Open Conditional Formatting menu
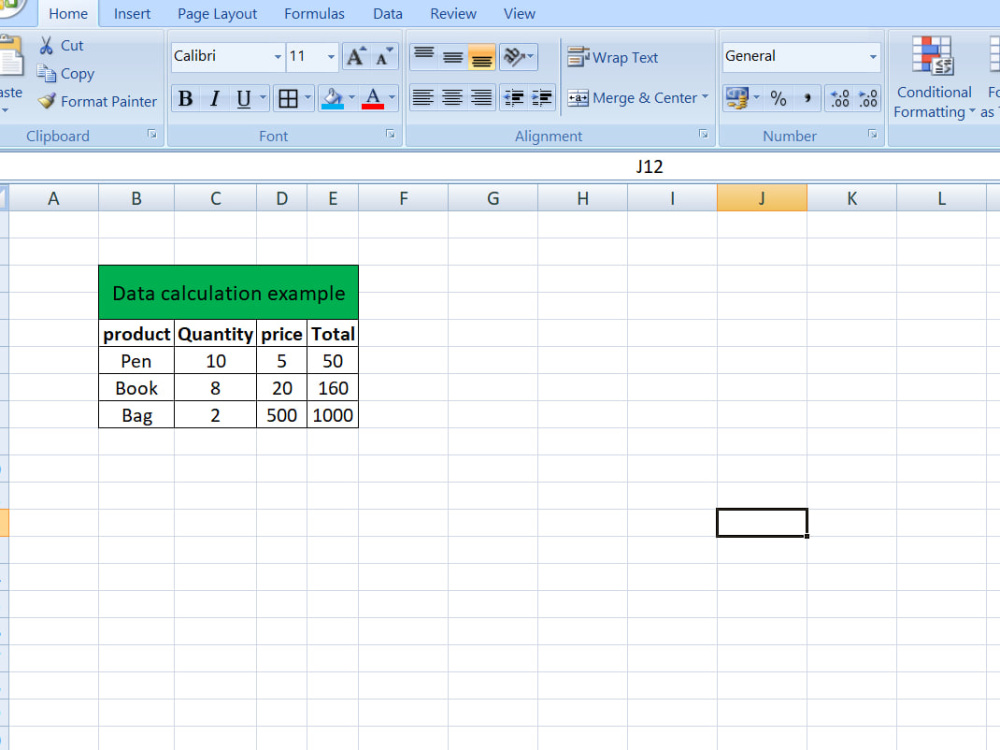This screenshot has width=1000, height=750. 934,78
